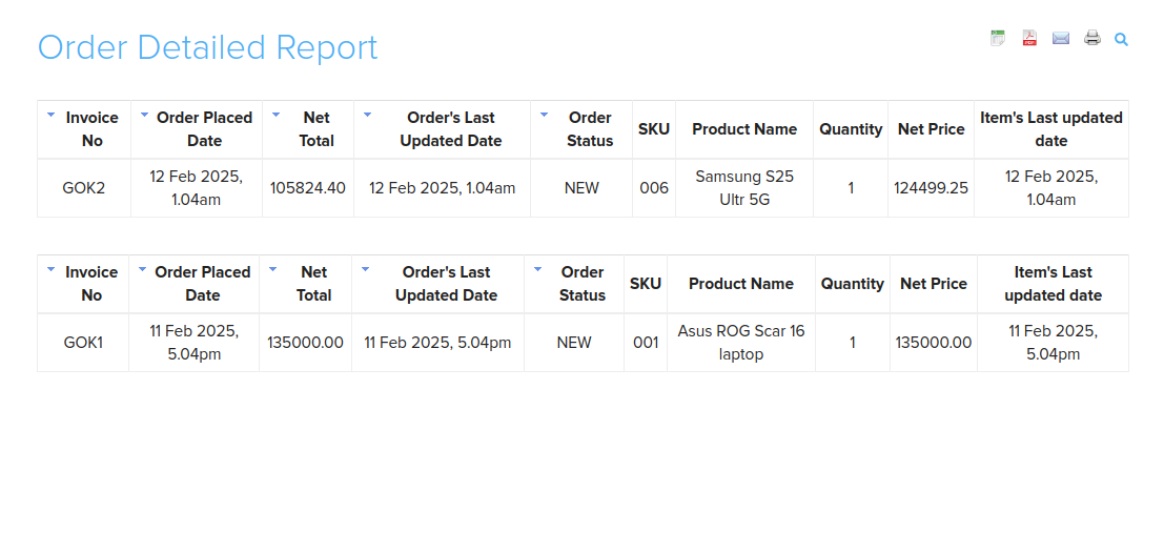
Task: Sort first table by Invoice No arrow
Action: coord(51,115)
